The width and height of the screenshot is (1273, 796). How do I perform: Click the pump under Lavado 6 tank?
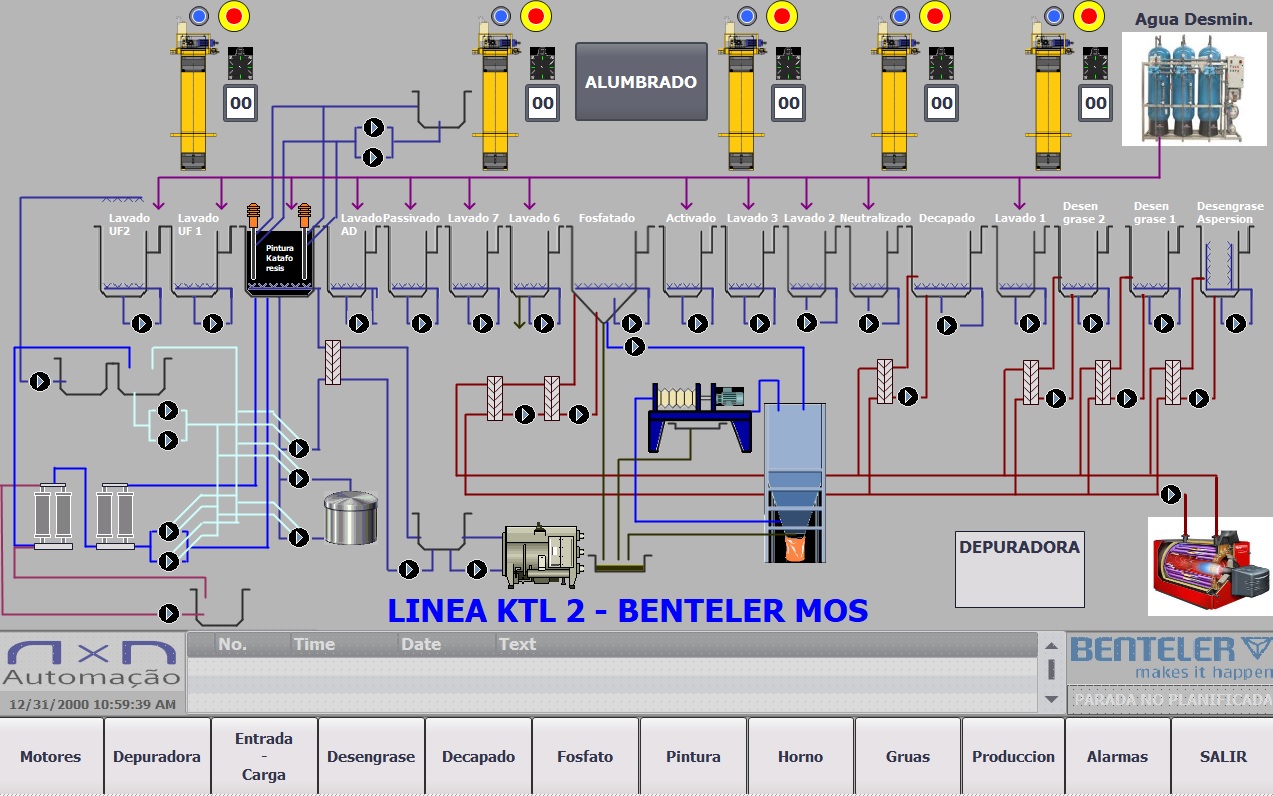[544, 323]
